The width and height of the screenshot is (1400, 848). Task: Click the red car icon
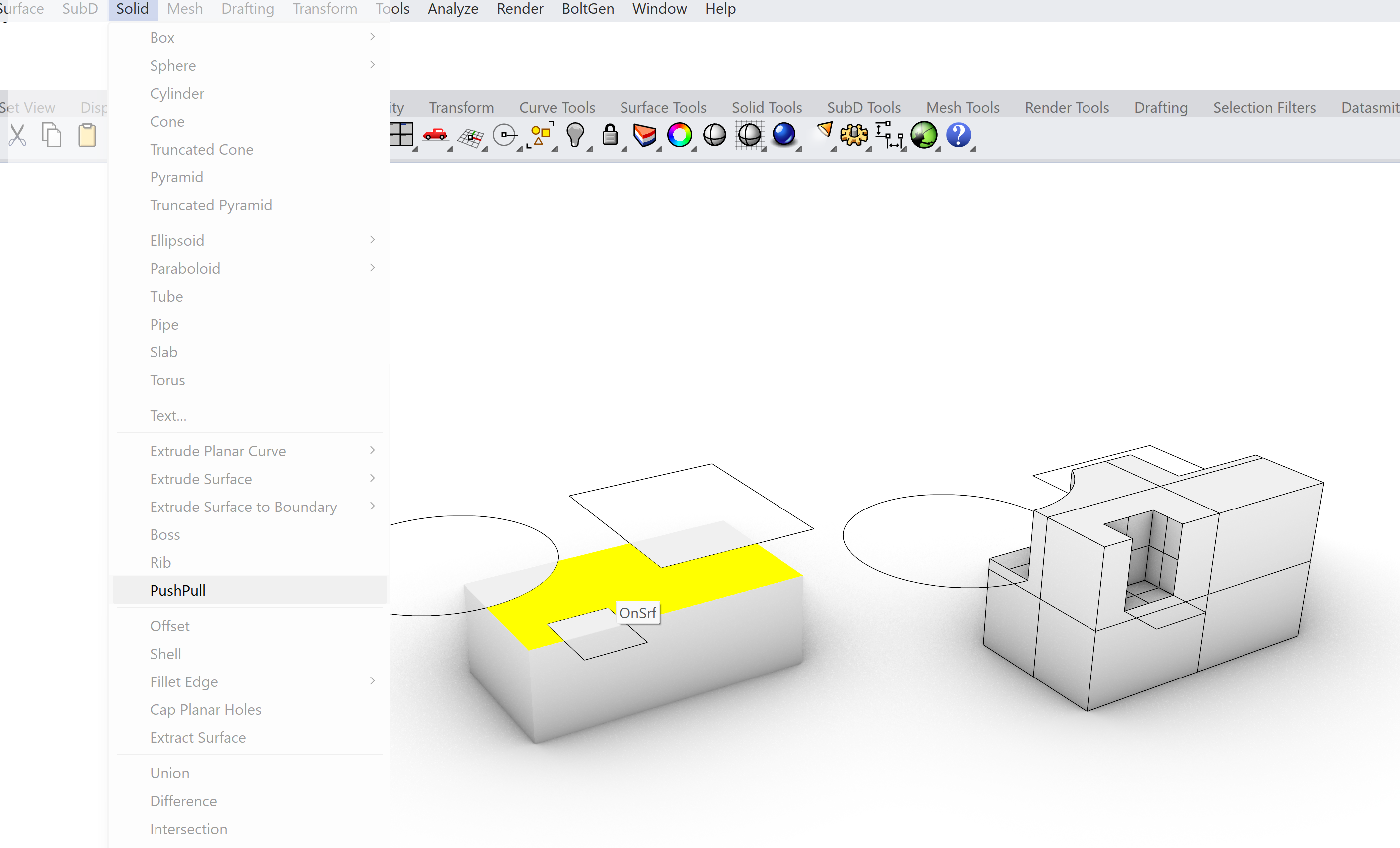[x=435, y=135]
